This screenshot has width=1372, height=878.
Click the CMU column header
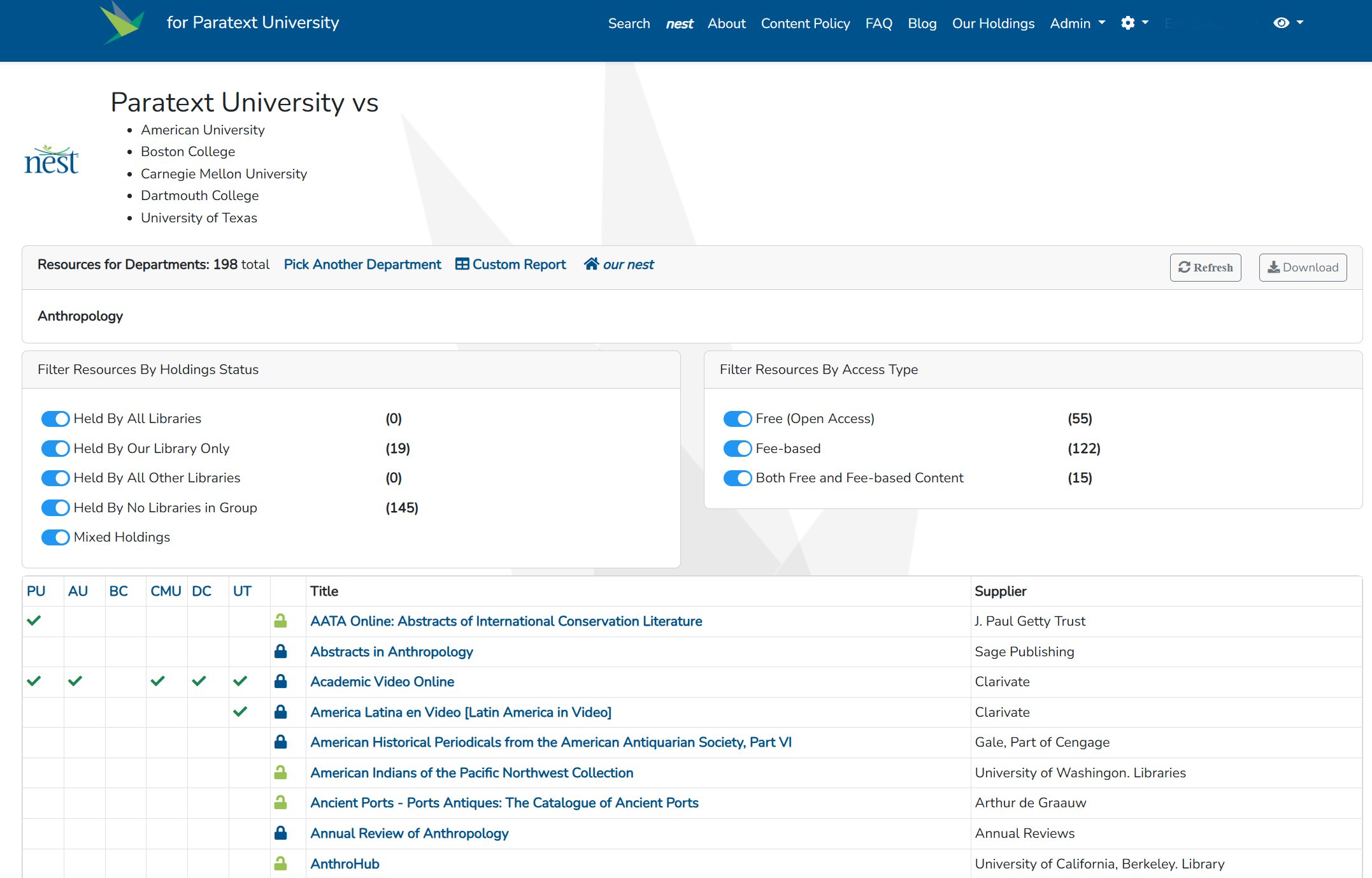pyautogui.click(x=166, y=591)
